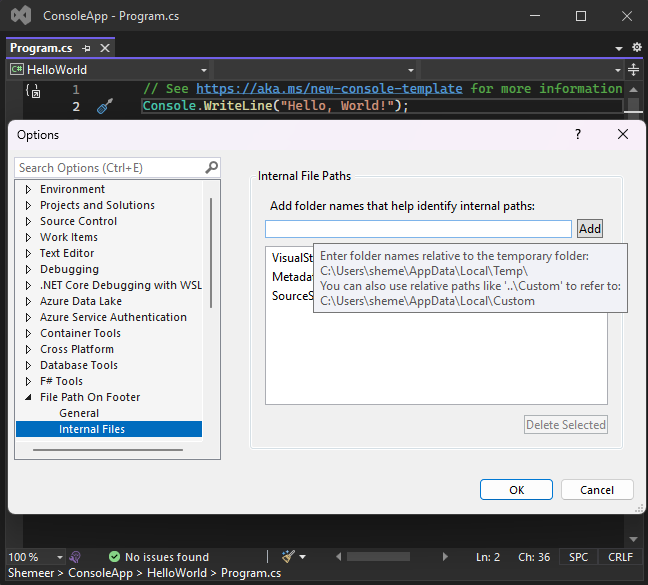Expand the Text Editor tree node
This screenshot has height=585, width=648.
click(28, 253)
